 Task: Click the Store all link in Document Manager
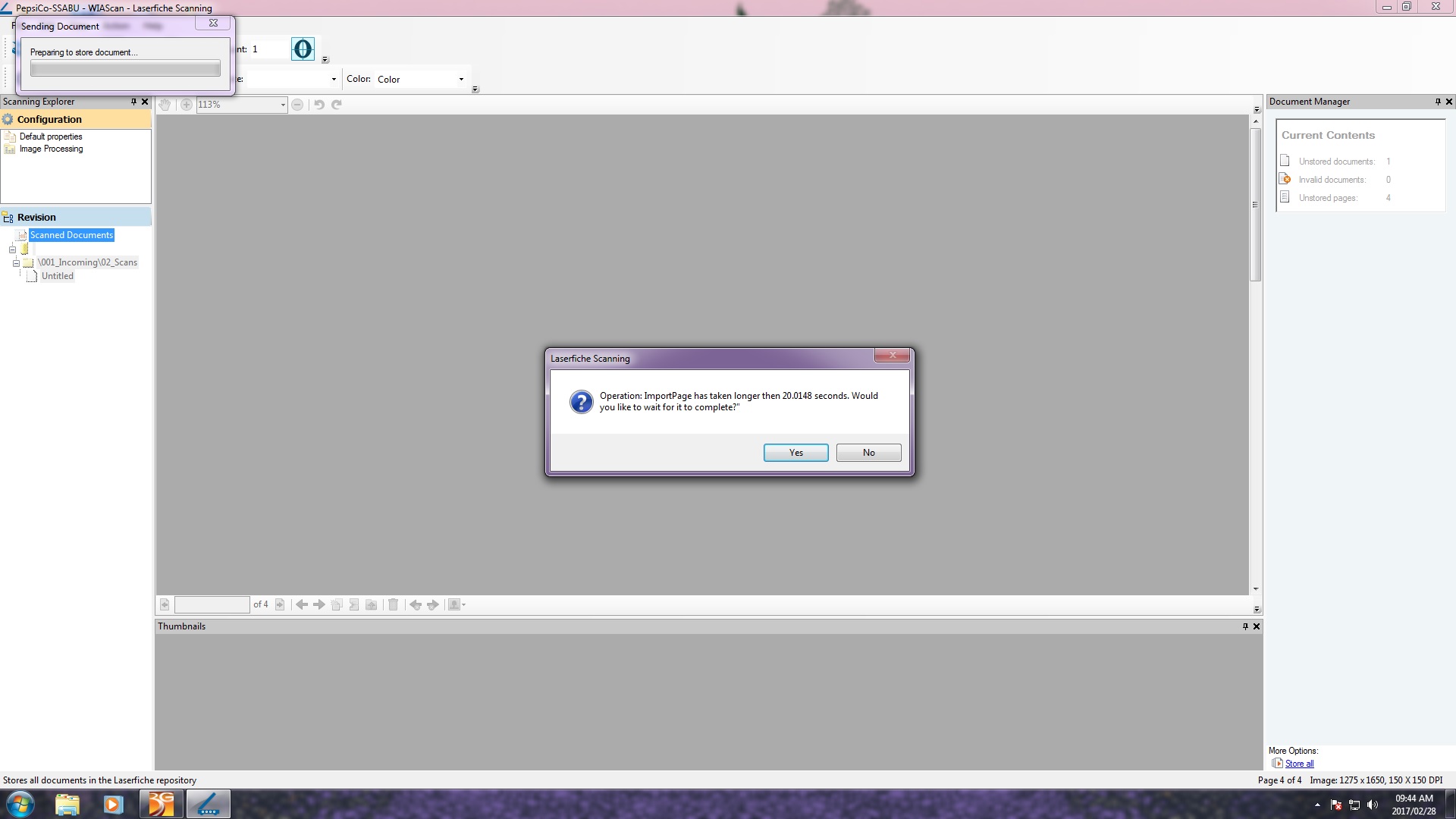(x=1298, y=763)
